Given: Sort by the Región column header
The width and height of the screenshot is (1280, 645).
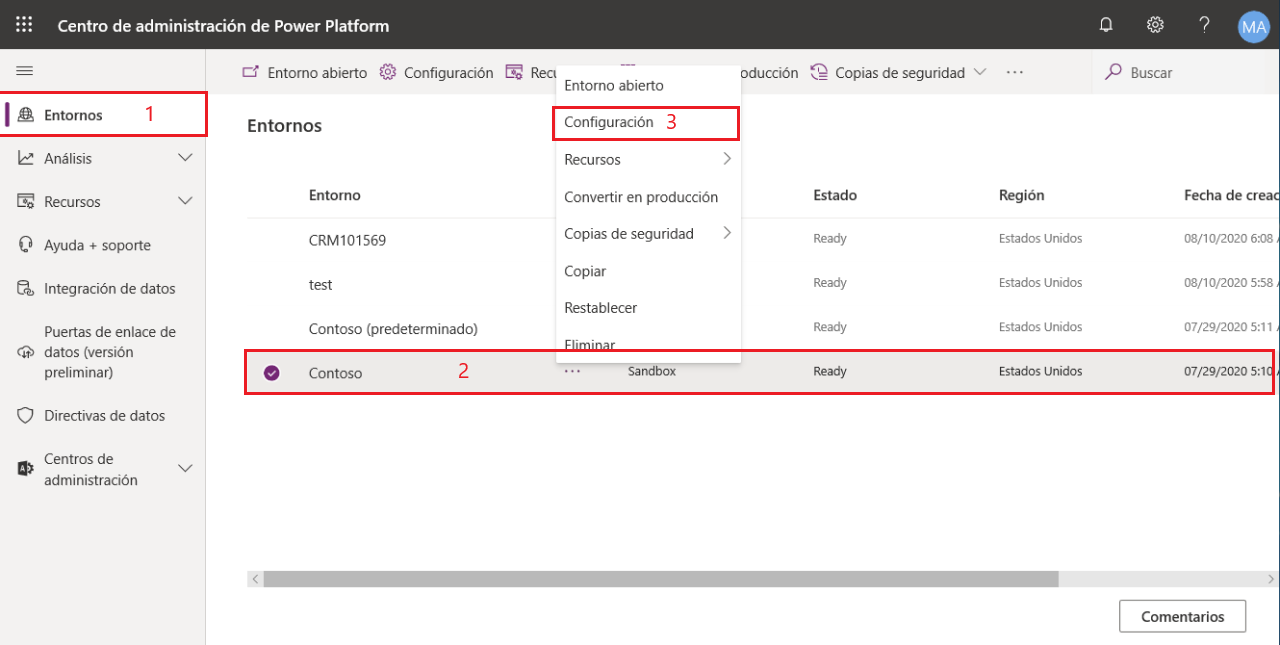Looking at the screenshot, I should pos(1021,195).
